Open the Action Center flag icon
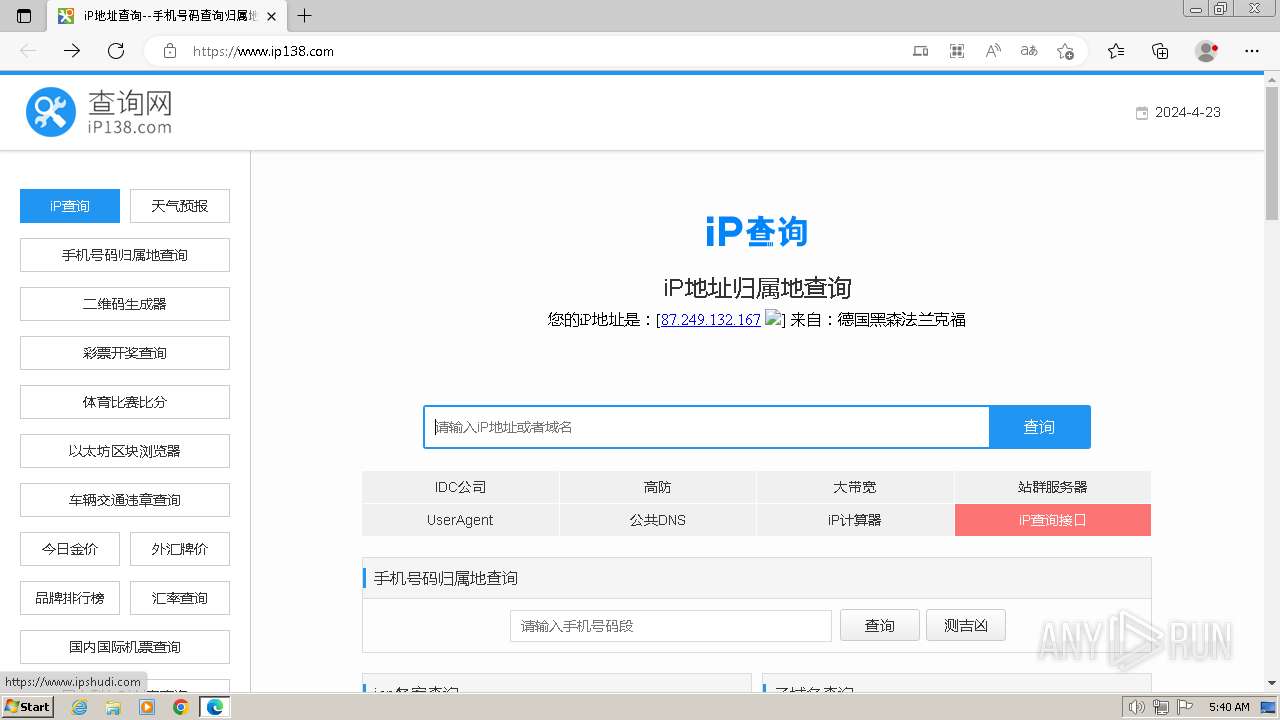This screenshot has width=1280, height=720. click(1185, 707)
